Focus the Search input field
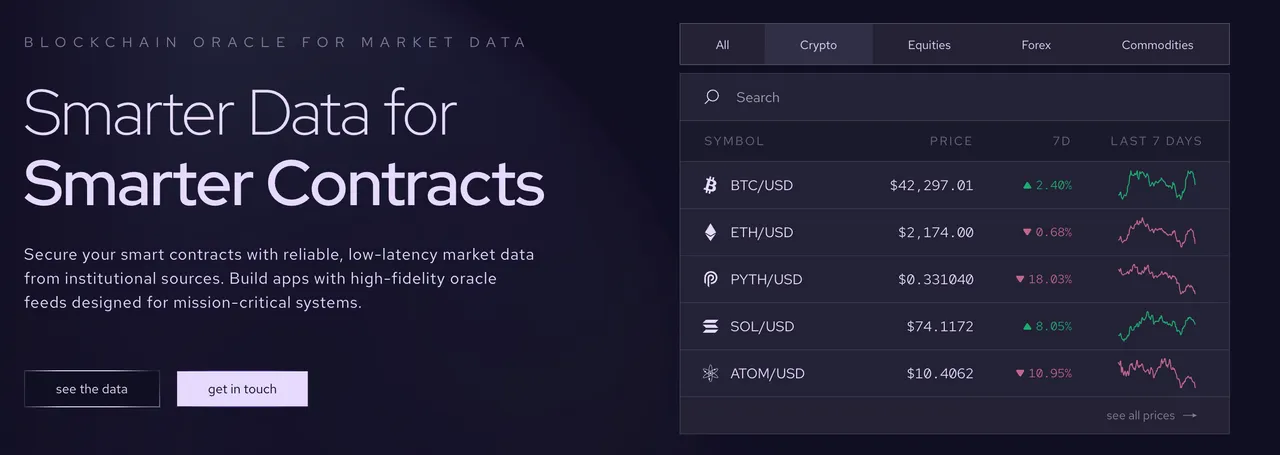1280x455 pixels. [x=954, y=97]
